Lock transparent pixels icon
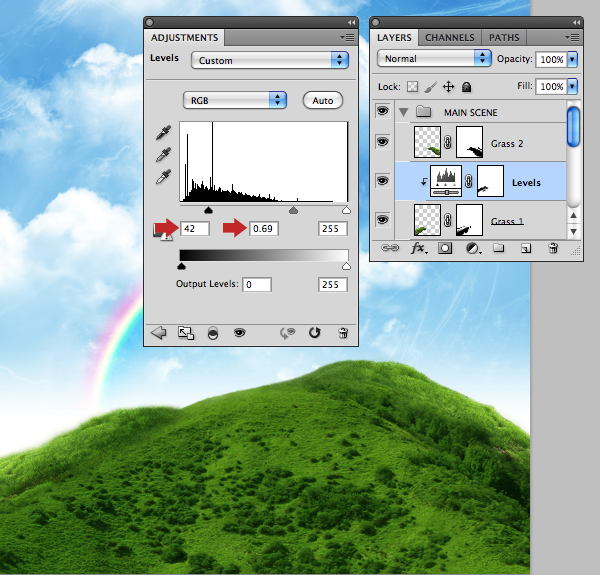Viewport: 600px width, 575px height. [412, 87]
